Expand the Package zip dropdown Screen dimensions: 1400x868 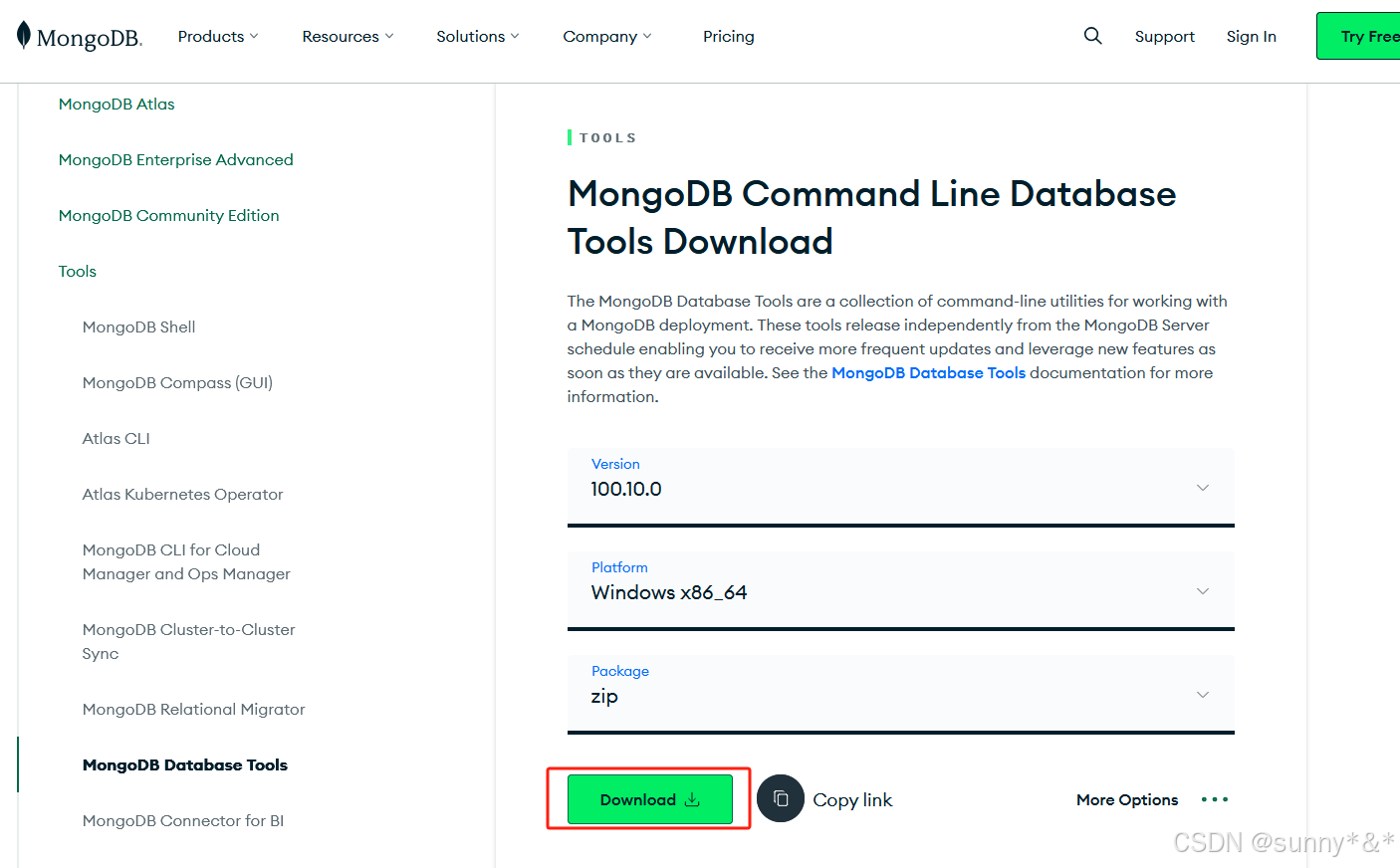[x=901, y=694]
